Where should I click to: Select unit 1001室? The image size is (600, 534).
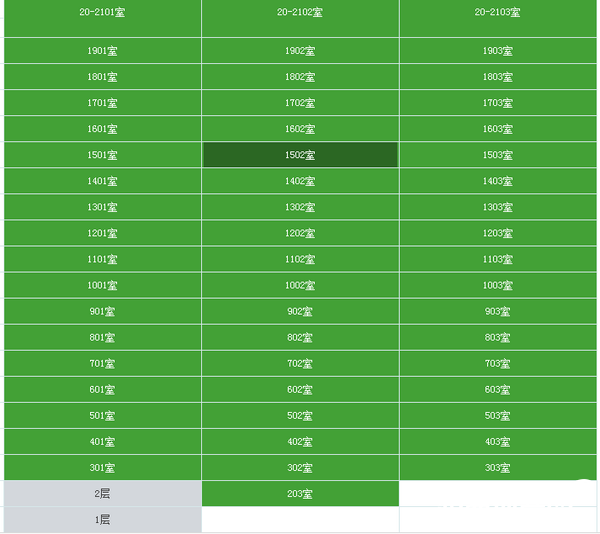point(103,285)
